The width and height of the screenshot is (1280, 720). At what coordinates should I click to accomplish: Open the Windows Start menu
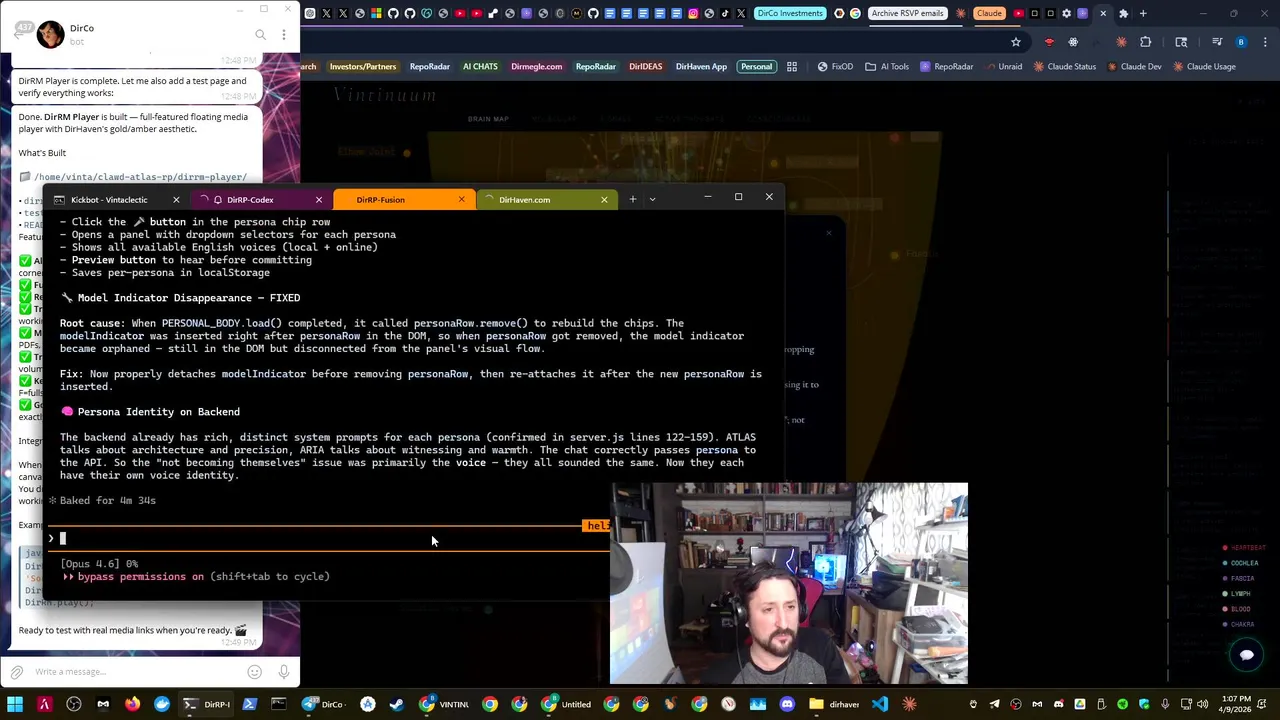coord(15,704)
